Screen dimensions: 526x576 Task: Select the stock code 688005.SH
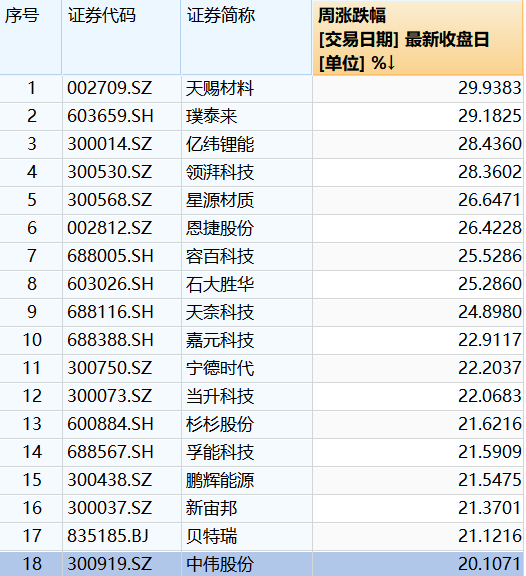click(110, 256)
